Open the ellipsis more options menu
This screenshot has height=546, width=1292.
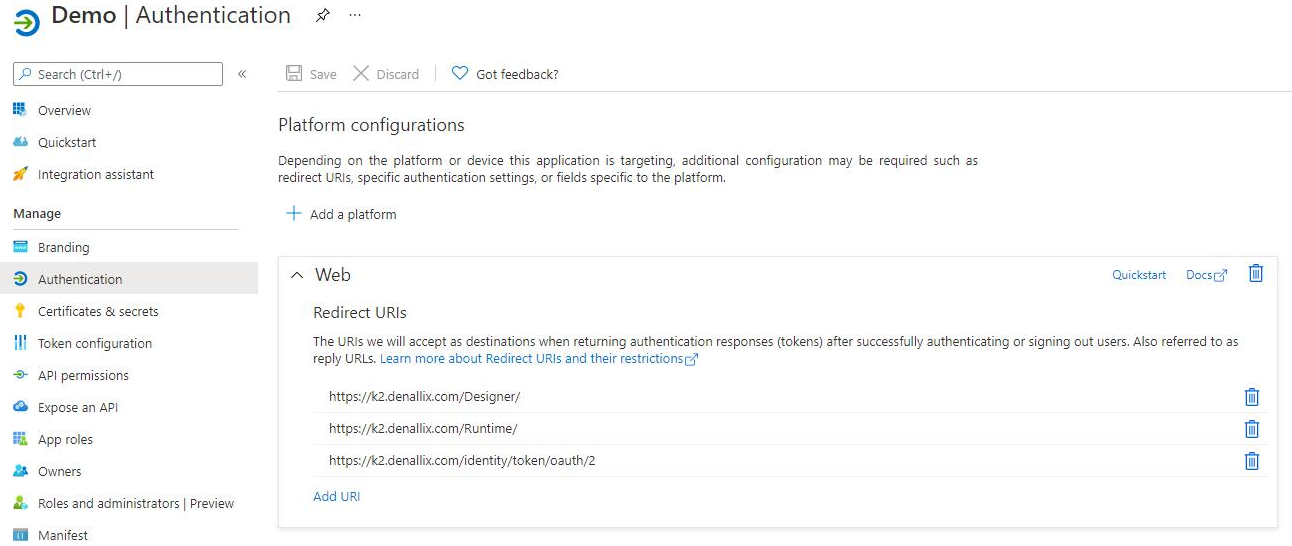tap(355, 16)
